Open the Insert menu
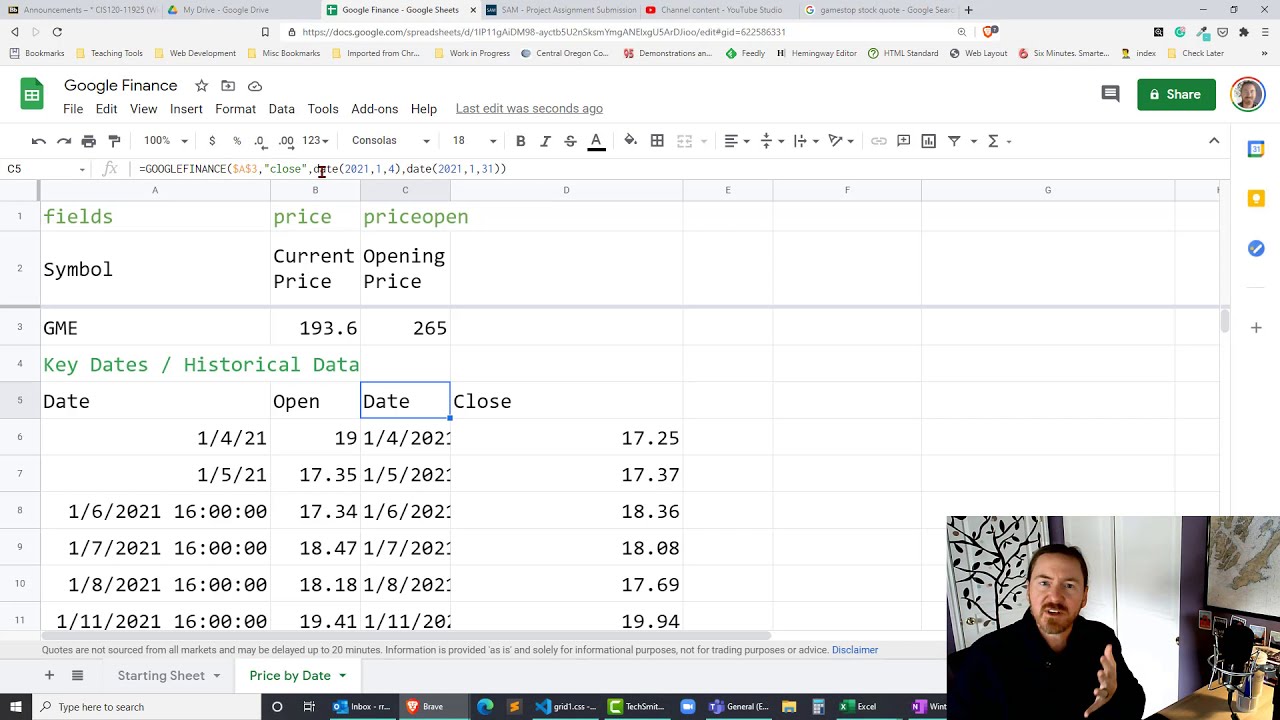Screen dimensions: 1280x720 coord(186,109)
